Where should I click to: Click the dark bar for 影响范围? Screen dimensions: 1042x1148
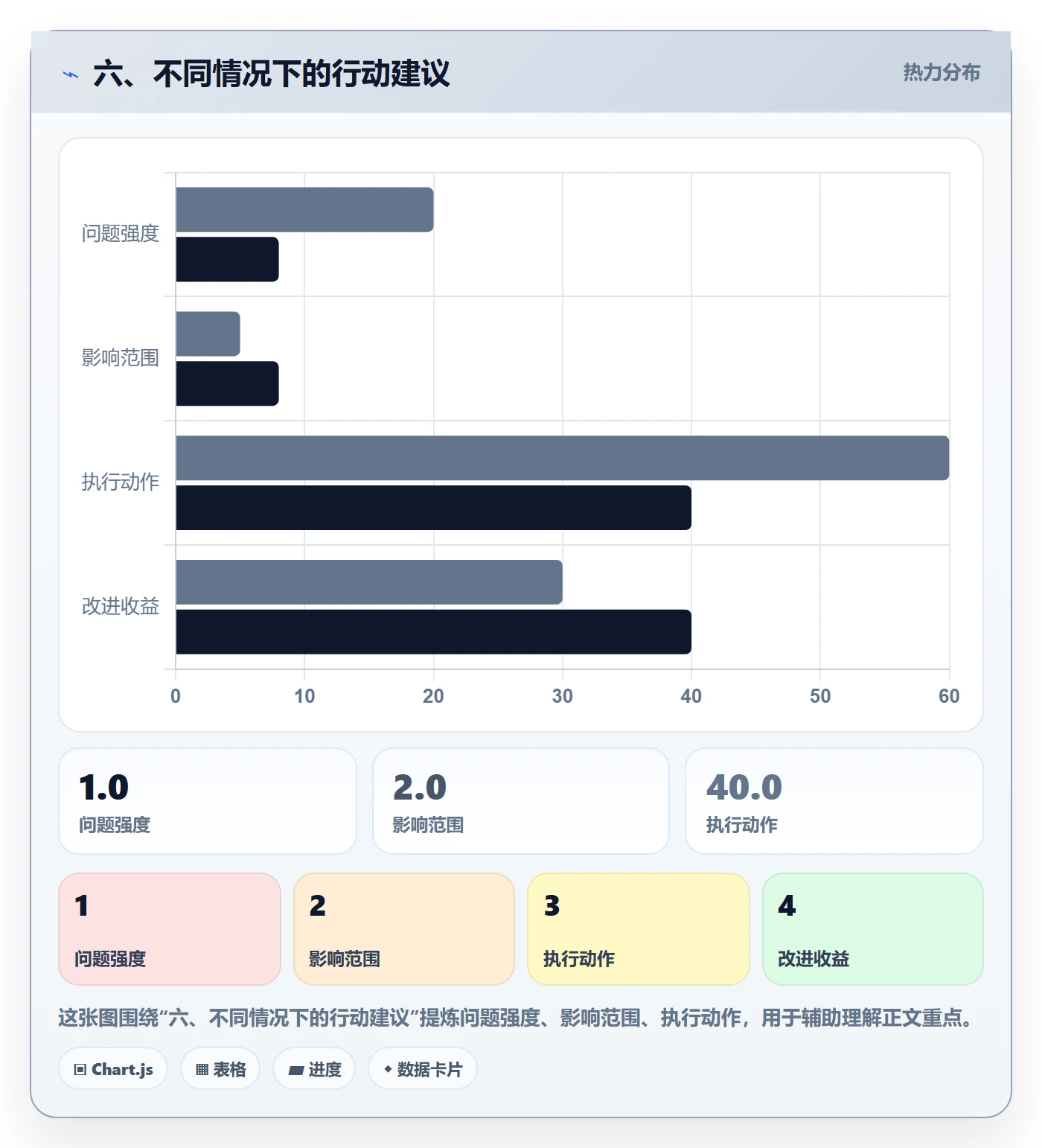point(227,383)
